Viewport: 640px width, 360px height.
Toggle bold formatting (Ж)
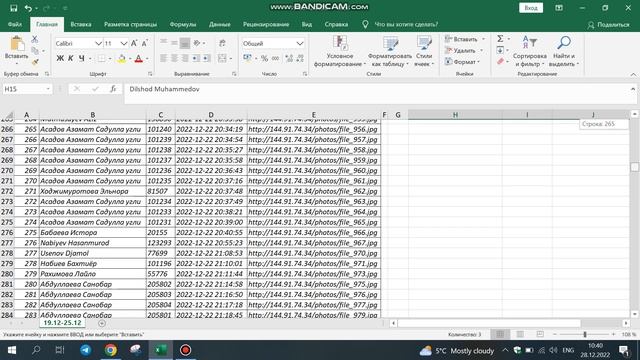point(60,58)
